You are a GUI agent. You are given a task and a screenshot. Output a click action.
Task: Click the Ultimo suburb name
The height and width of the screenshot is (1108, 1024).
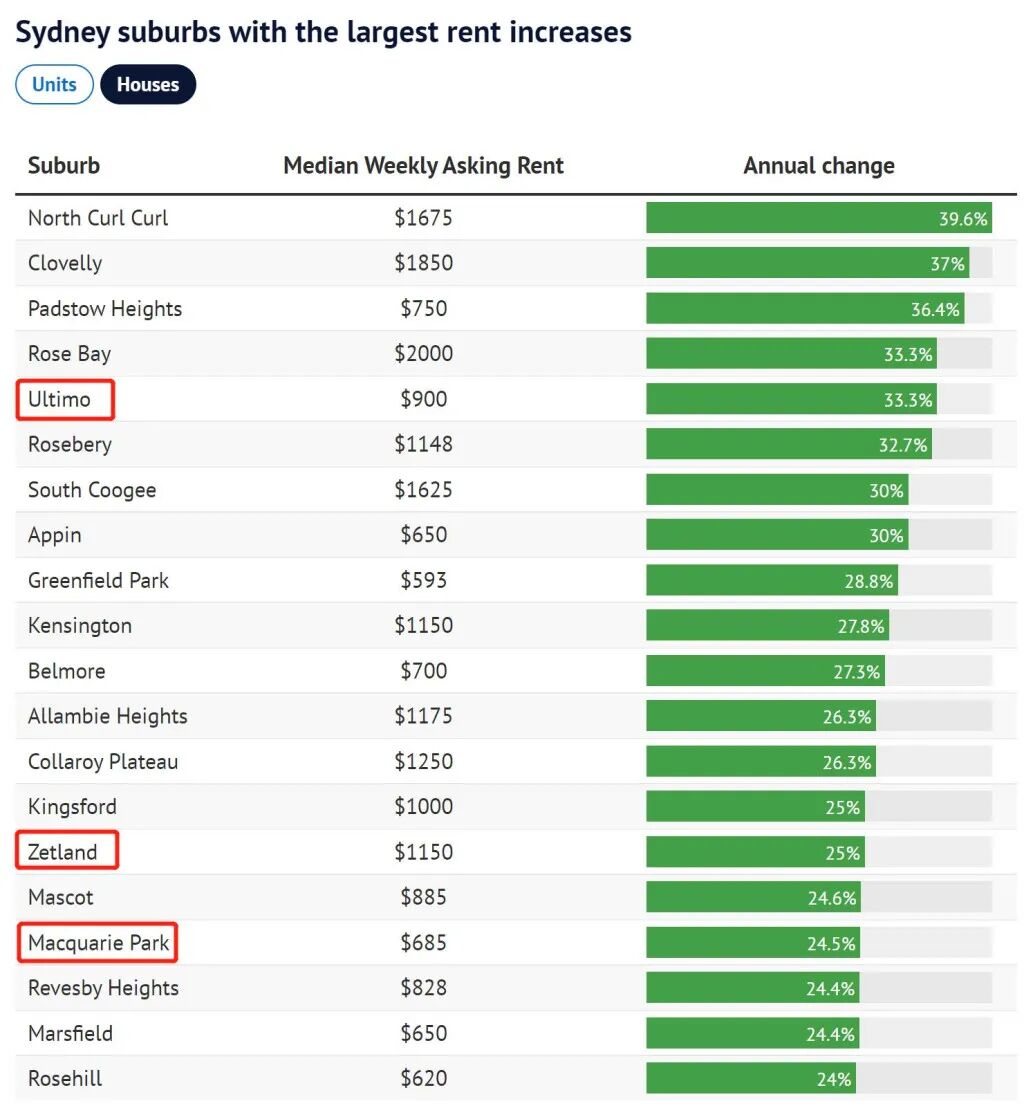(x=60, y=400)
